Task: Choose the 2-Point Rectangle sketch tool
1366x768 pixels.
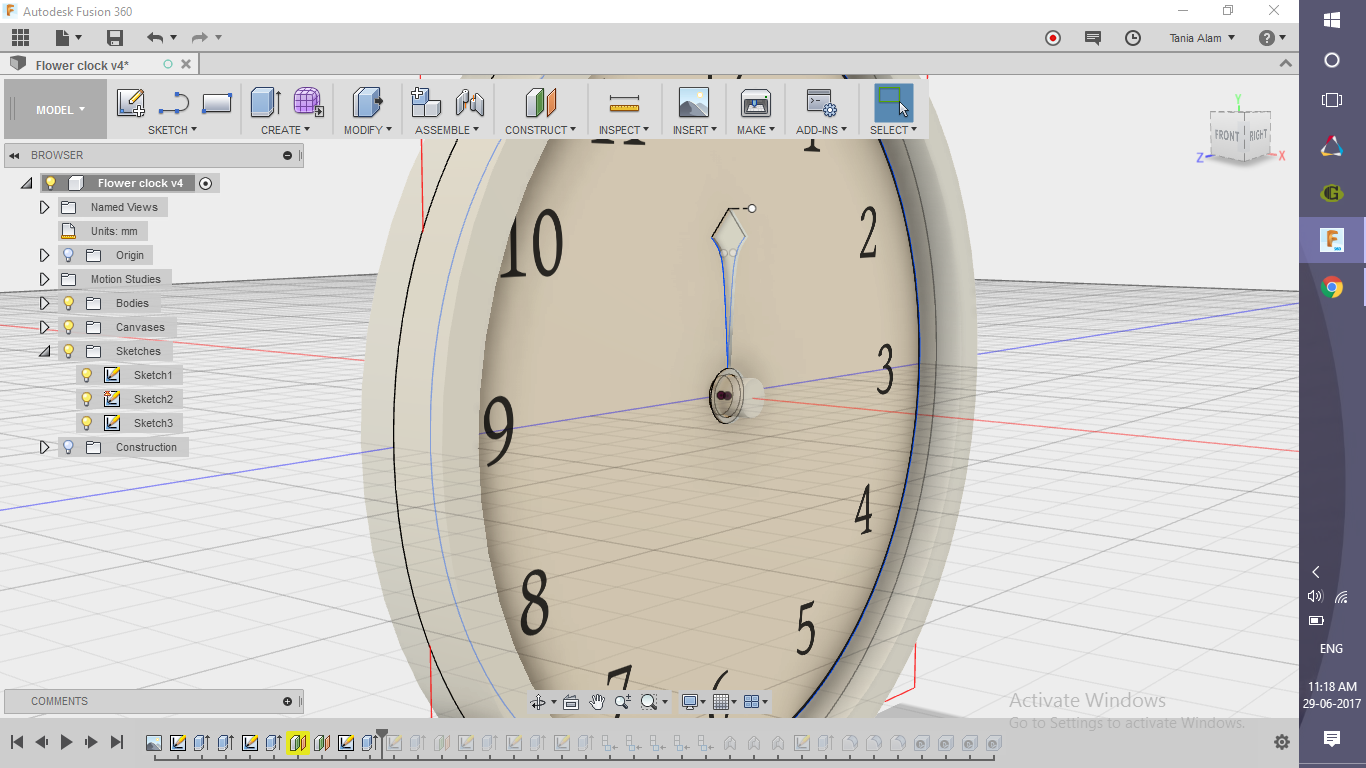Action: pyautogui.click(x=217, y=103)
